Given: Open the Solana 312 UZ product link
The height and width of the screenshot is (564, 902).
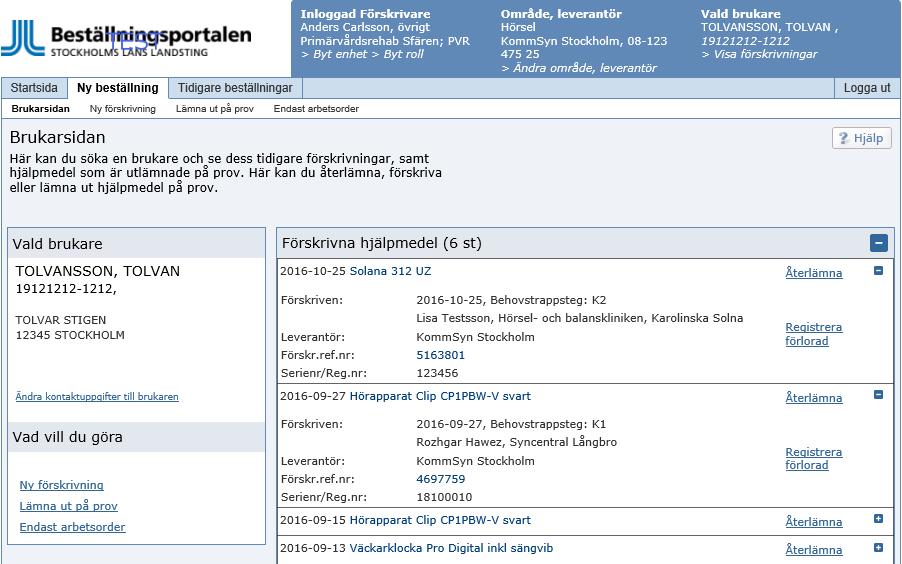Looking at the screenshot, I should 390,271.
